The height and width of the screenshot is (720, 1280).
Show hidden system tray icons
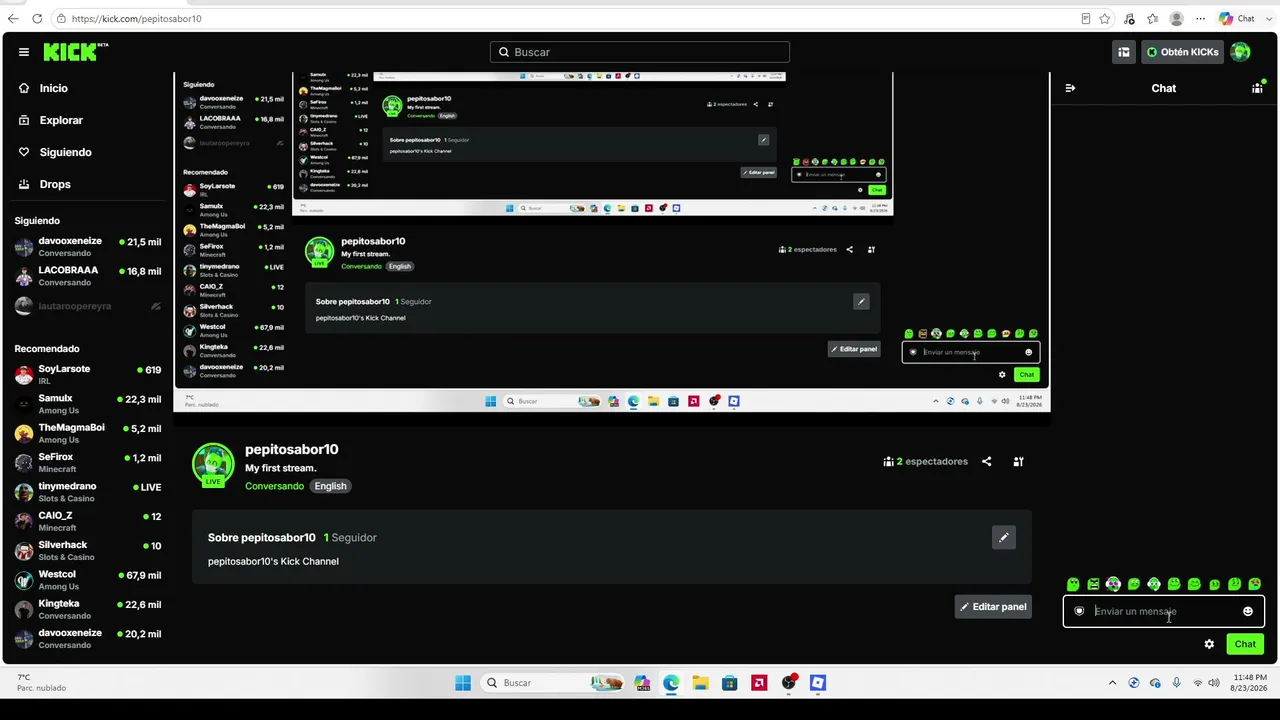pos(1112,683)
